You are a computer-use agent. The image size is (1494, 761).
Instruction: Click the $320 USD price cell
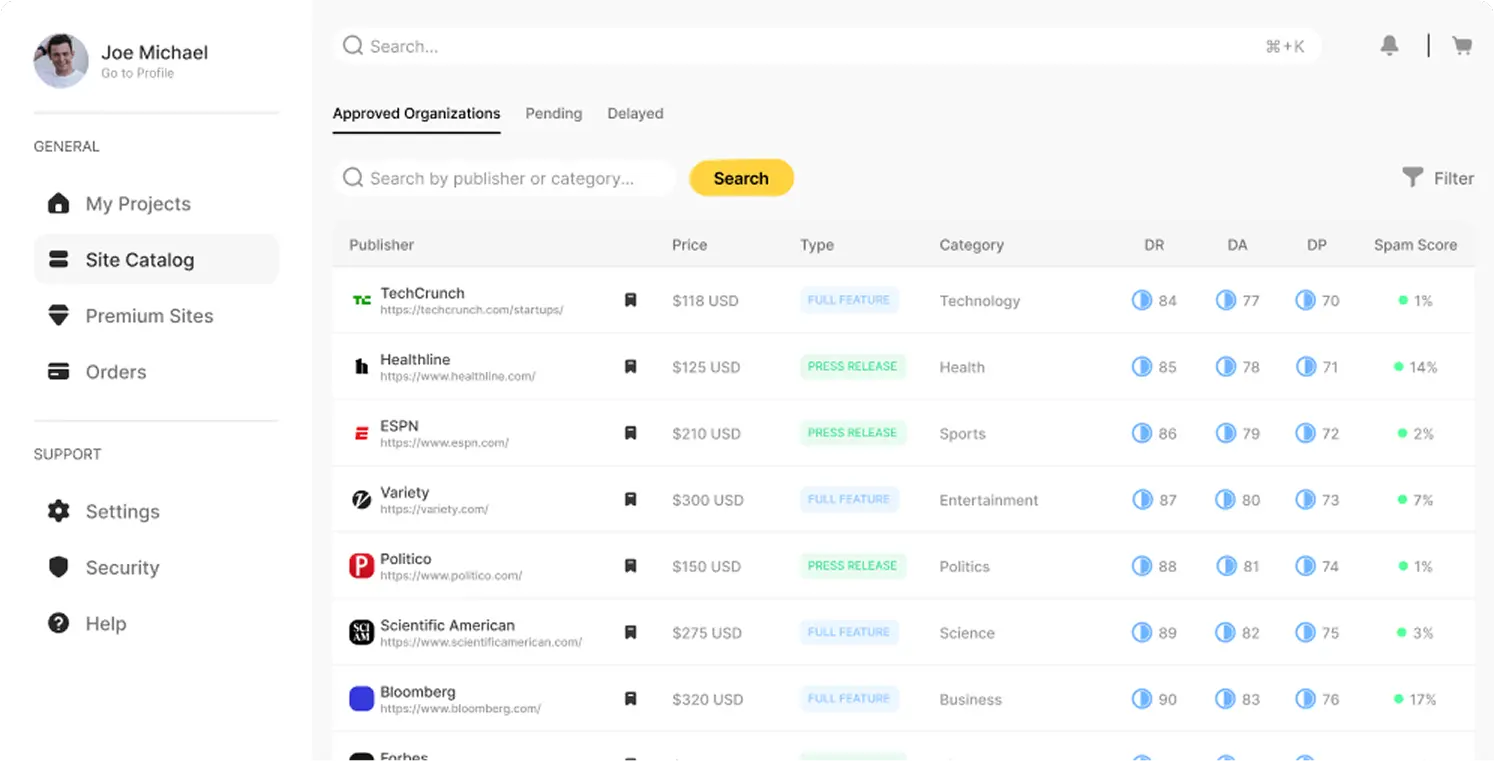pyautogui.click(x=707, y=700)
